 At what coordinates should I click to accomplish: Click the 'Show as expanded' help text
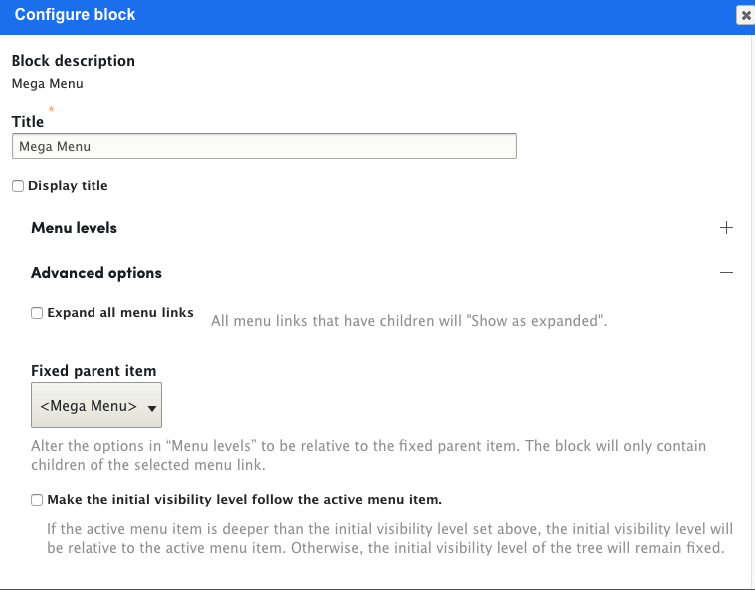point(409,322)
